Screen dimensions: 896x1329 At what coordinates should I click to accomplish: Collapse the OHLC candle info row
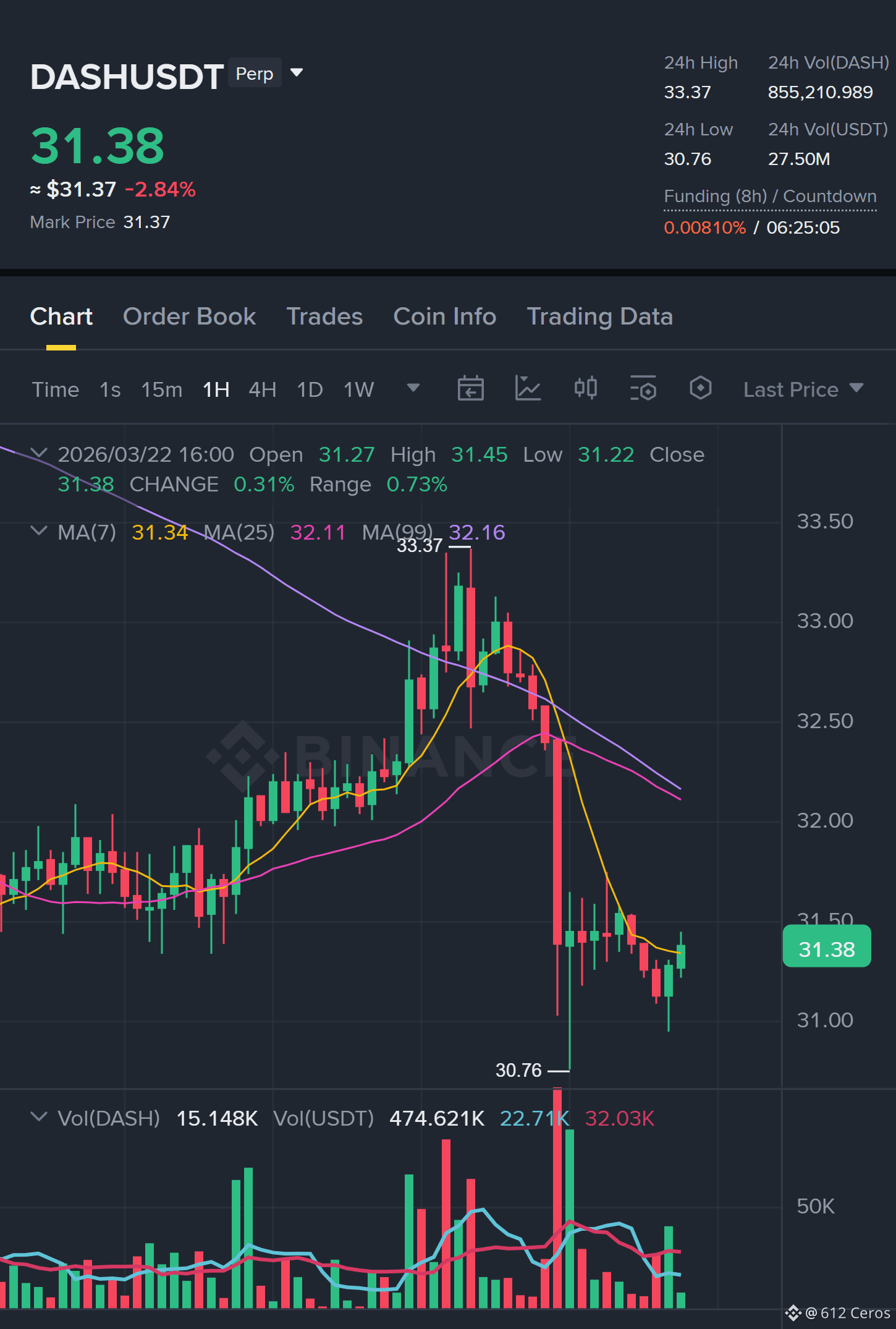(39, 454)
